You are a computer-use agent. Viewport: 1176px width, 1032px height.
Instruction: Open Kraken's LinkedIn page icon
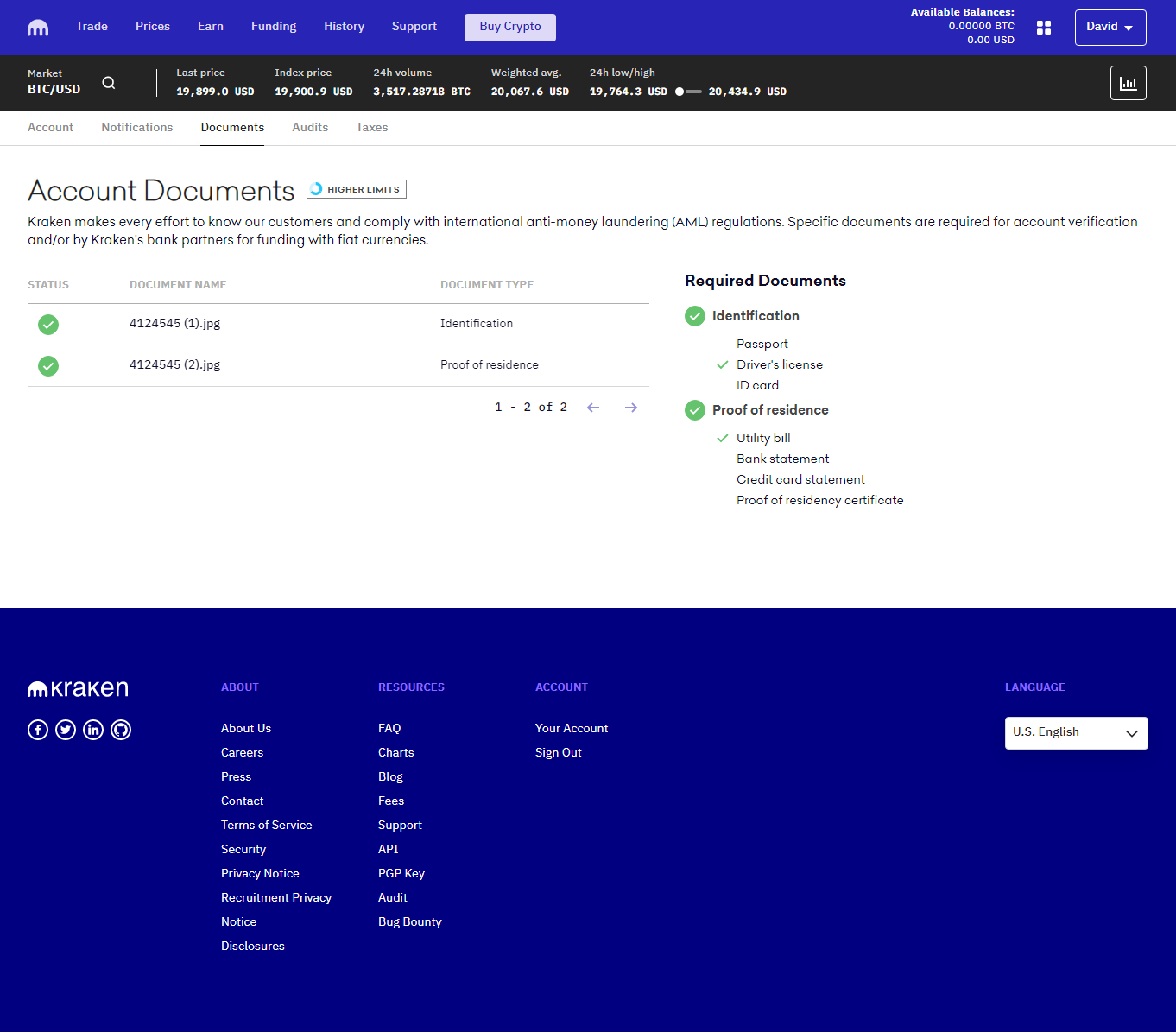point(93,730)
